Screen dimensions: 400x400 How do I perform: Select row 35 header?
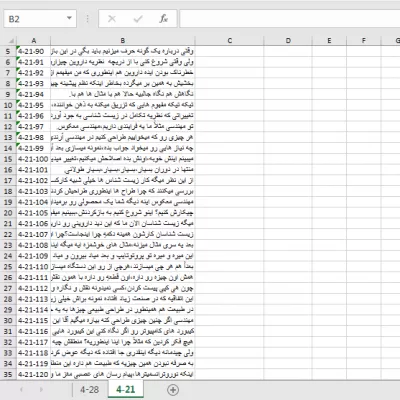coord(8,374)
